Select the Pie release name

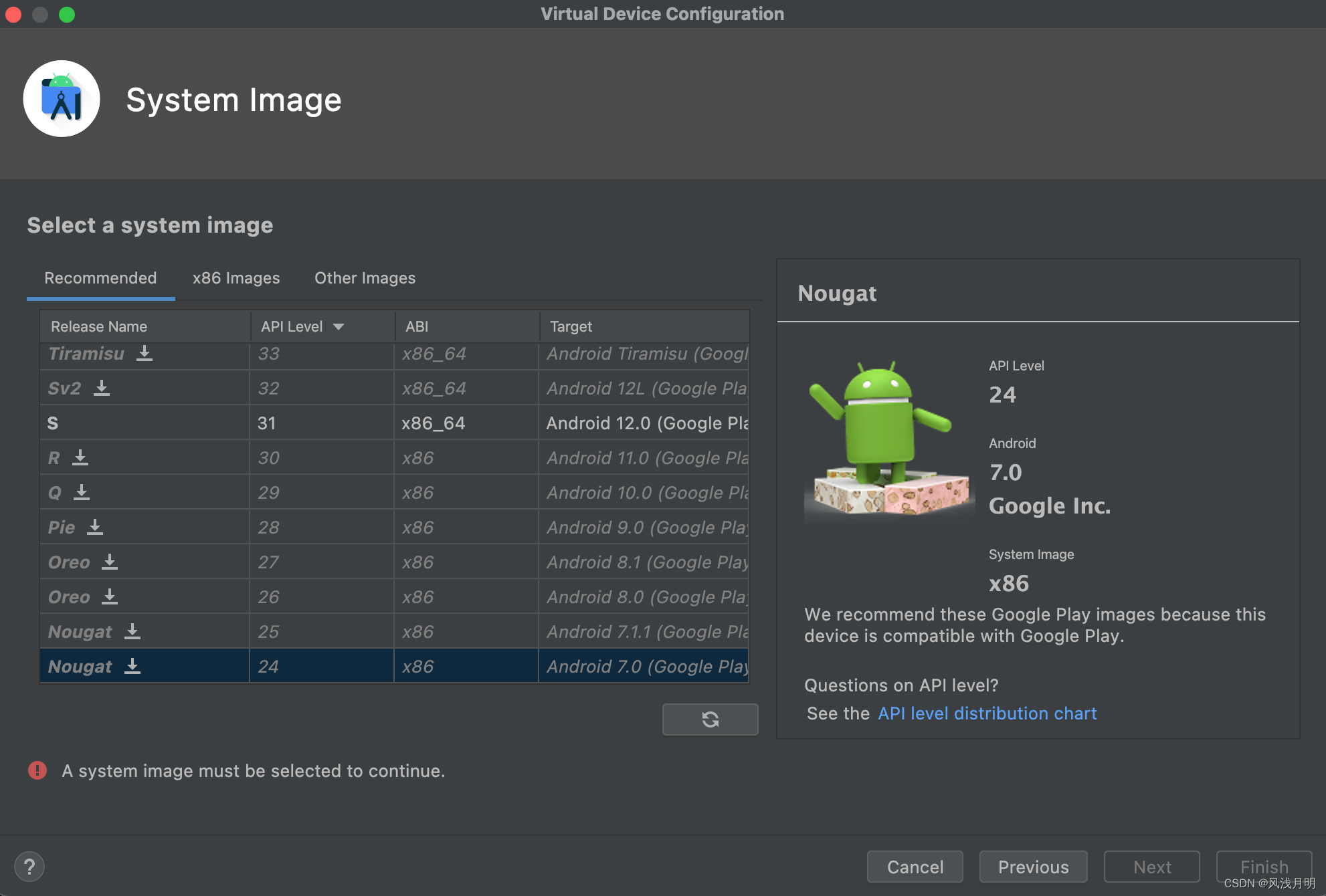(62, 527)
